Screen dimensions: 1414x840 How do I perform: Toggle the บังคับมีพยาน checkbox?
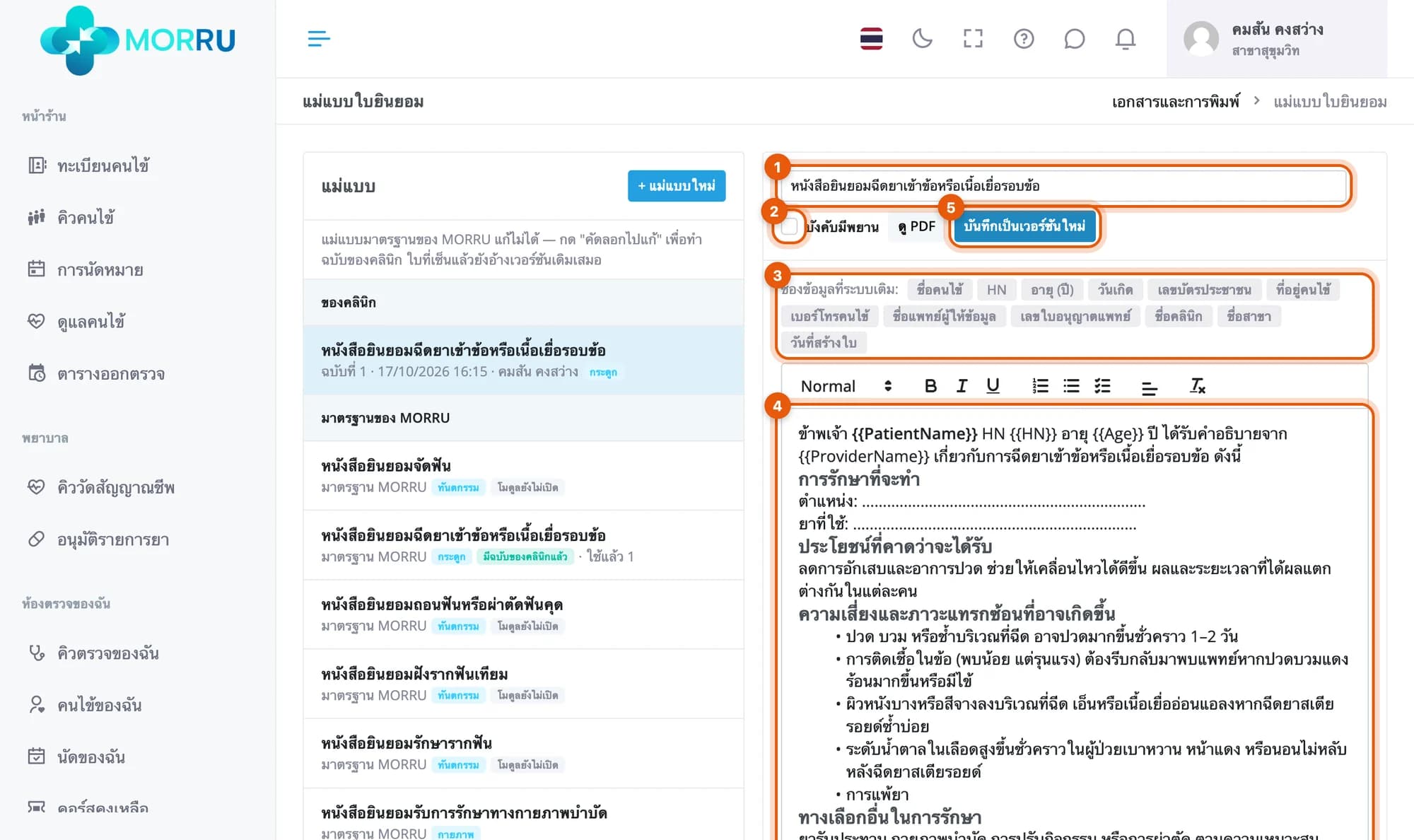(x=789, y=227)
